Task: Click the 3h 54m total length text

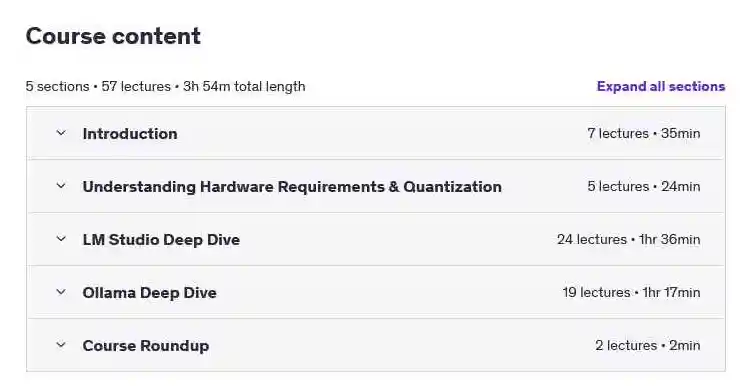Action: pyautogui.click(x=244, y=87)
